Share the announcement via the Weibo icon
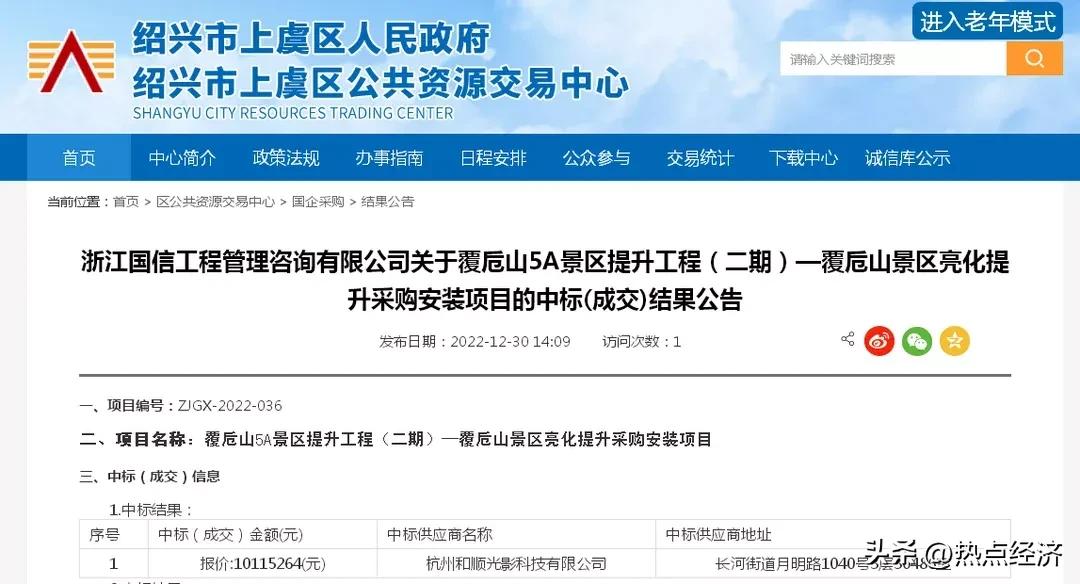 tap(878, 341)
